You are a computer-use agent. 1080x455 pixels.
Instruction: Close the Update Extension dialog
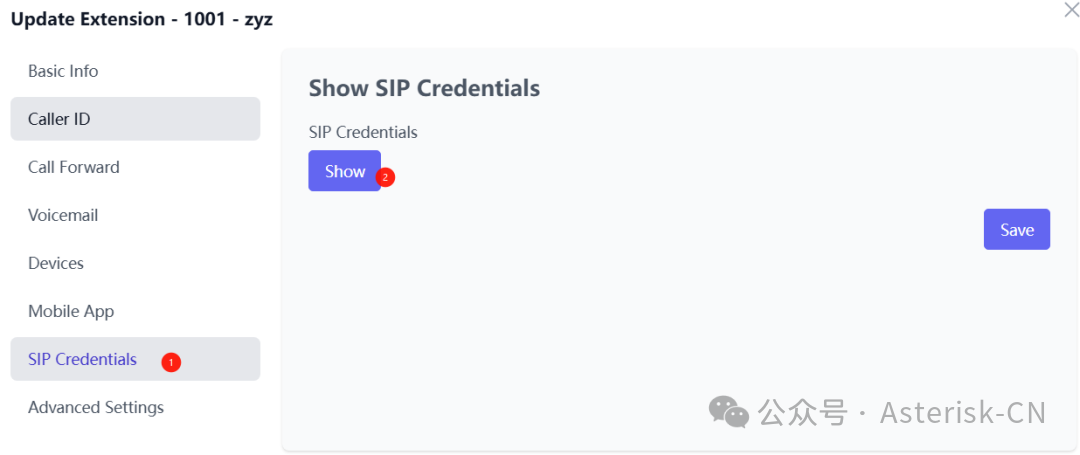(x=1071, y=10)
